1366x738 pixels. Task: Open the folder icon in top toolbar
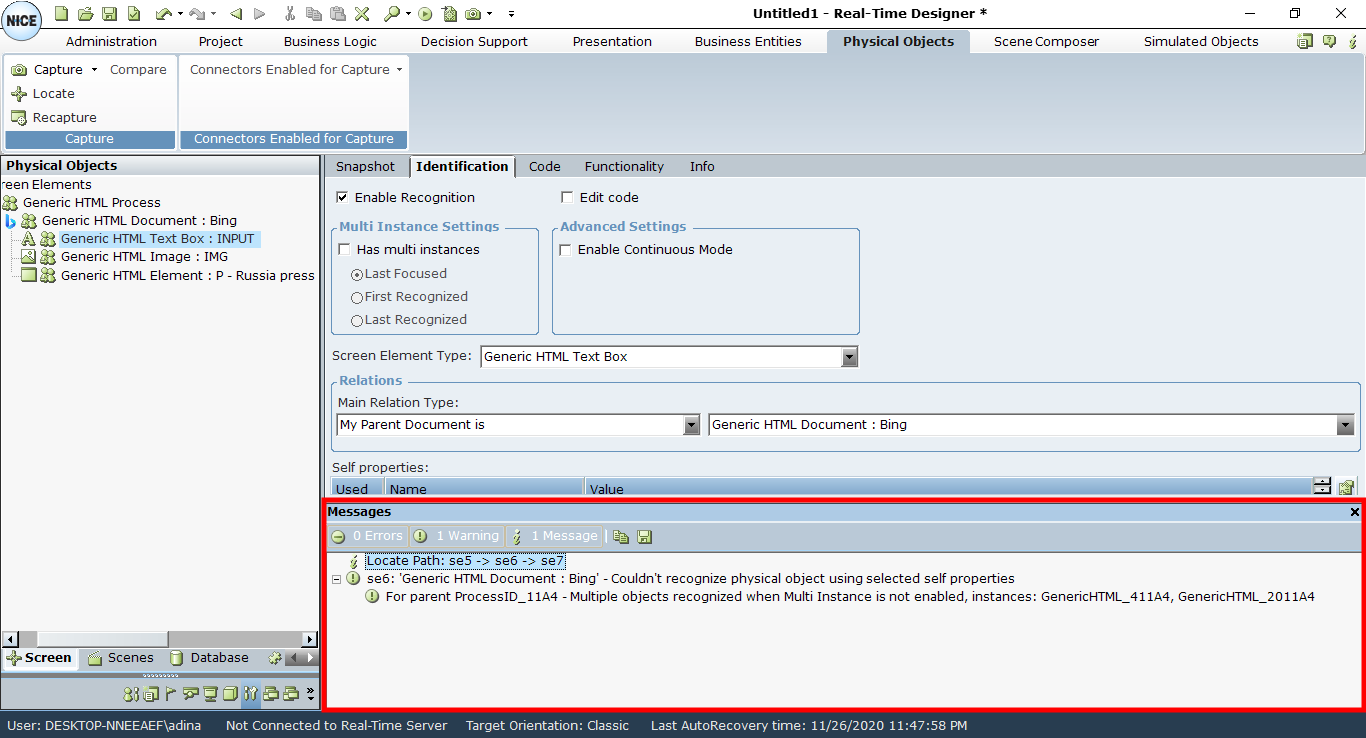click(x=85, y=14)
